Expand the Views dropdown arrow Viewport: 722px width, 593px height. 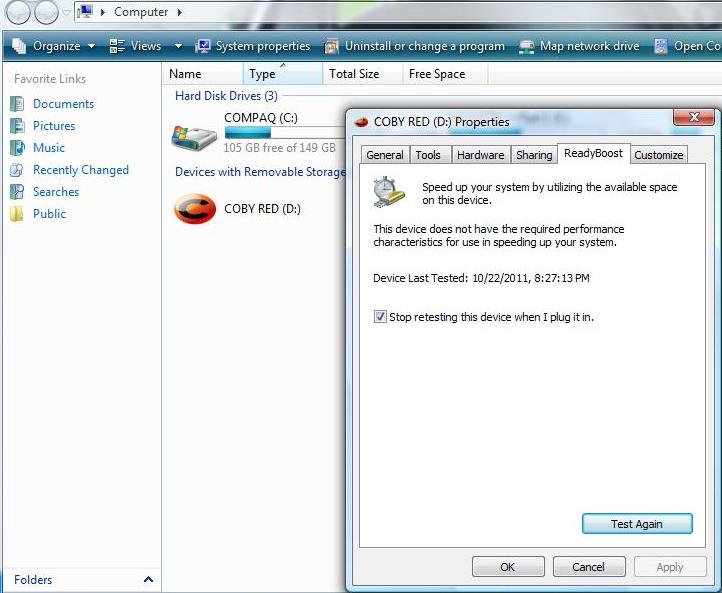[x=178, y=46]
